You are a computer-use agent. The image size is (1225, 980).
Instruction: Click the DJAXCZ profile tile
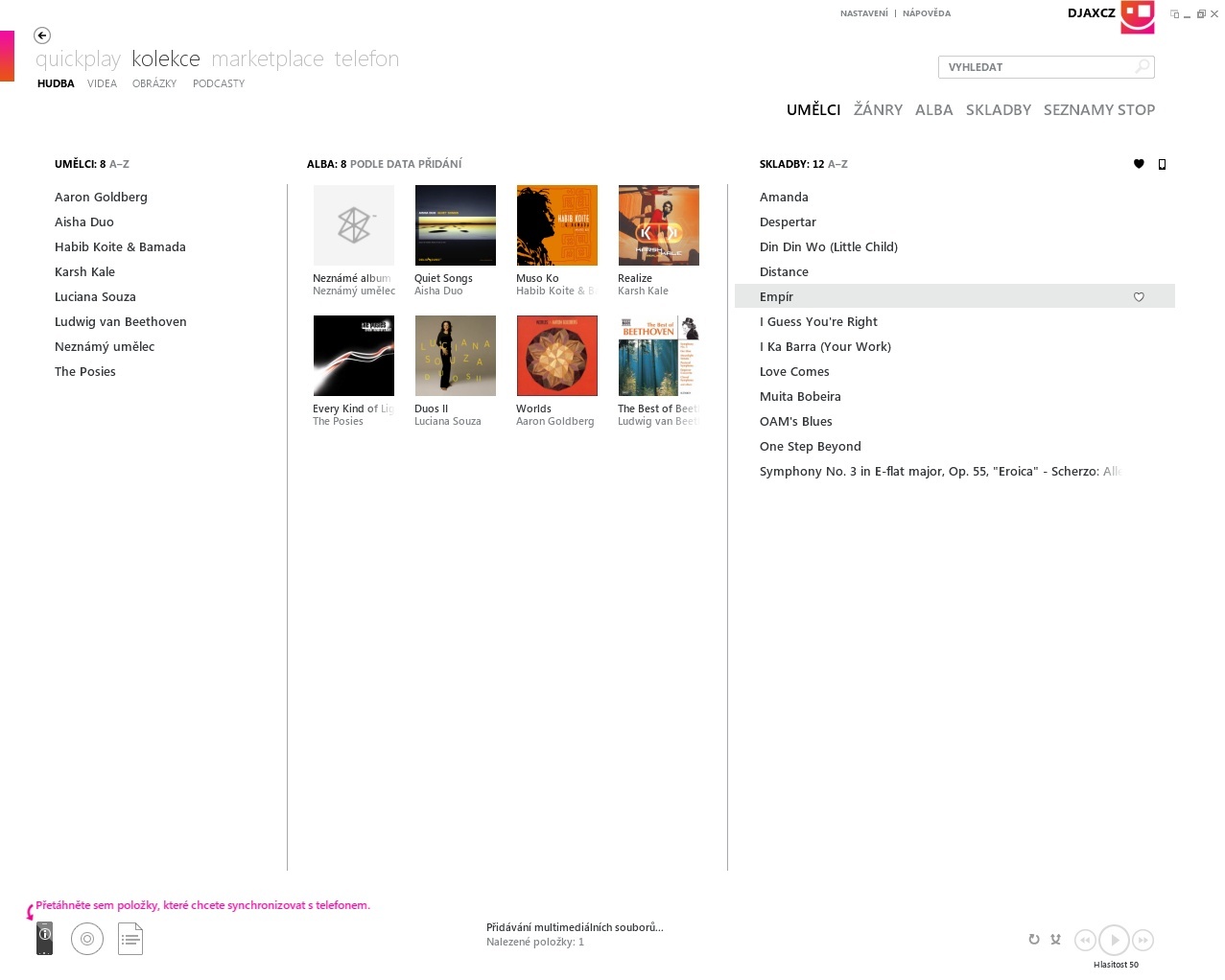(x=1137, y=16)
